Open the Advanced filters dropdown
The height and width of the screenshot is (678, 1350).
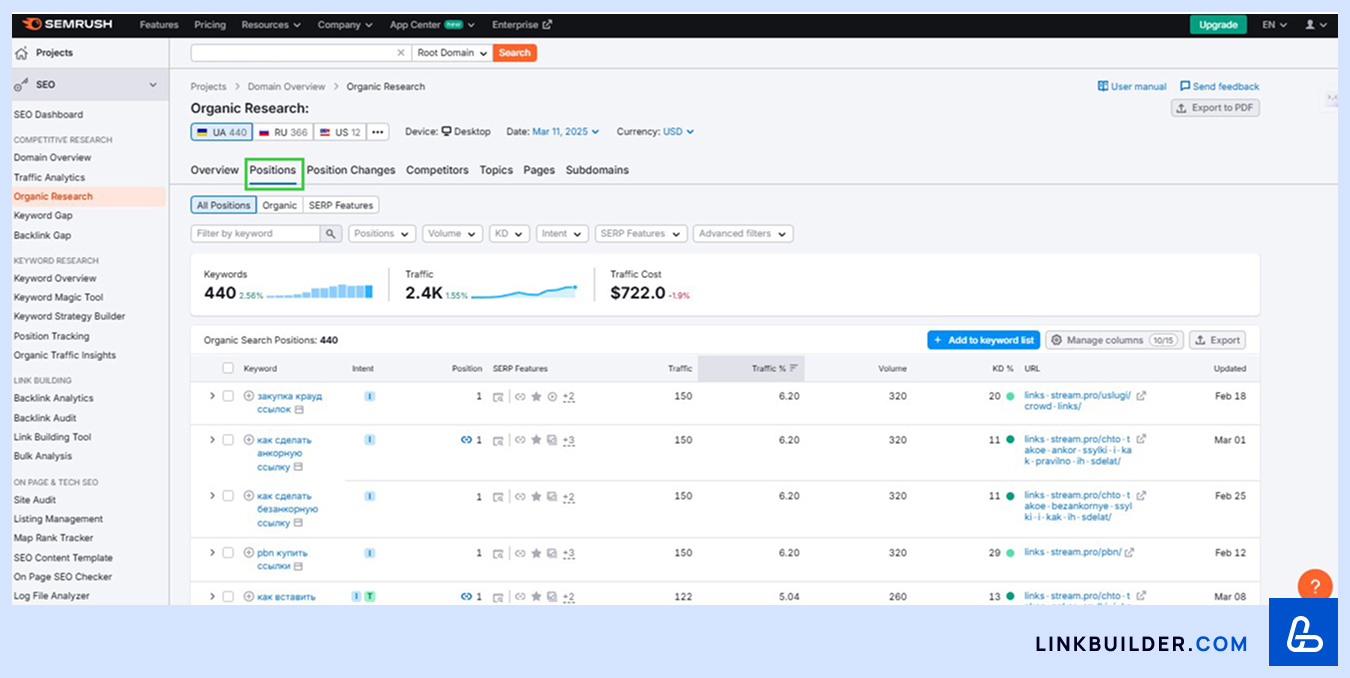(742, 234)
